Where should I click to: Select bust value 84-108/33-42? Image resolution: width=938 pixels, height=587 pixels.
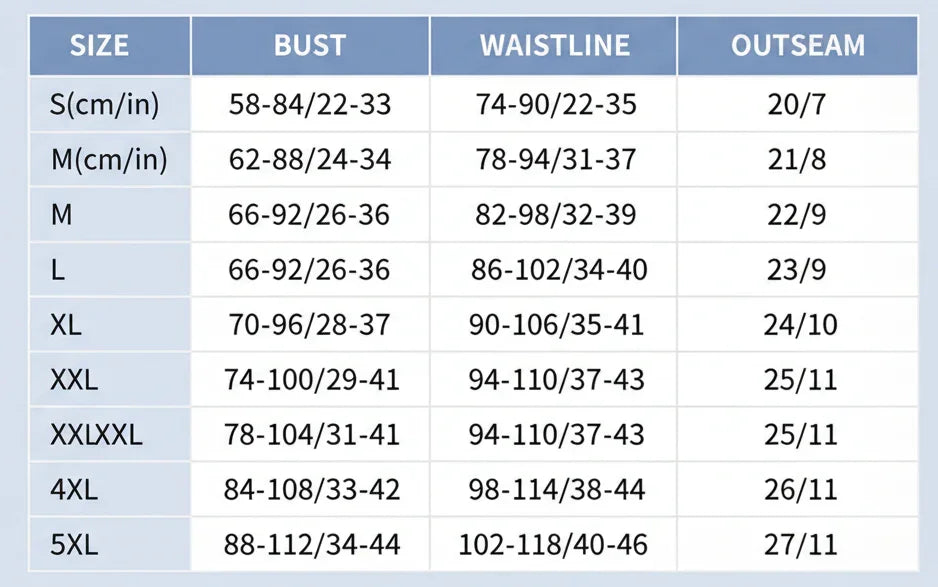tap(314, 490)
